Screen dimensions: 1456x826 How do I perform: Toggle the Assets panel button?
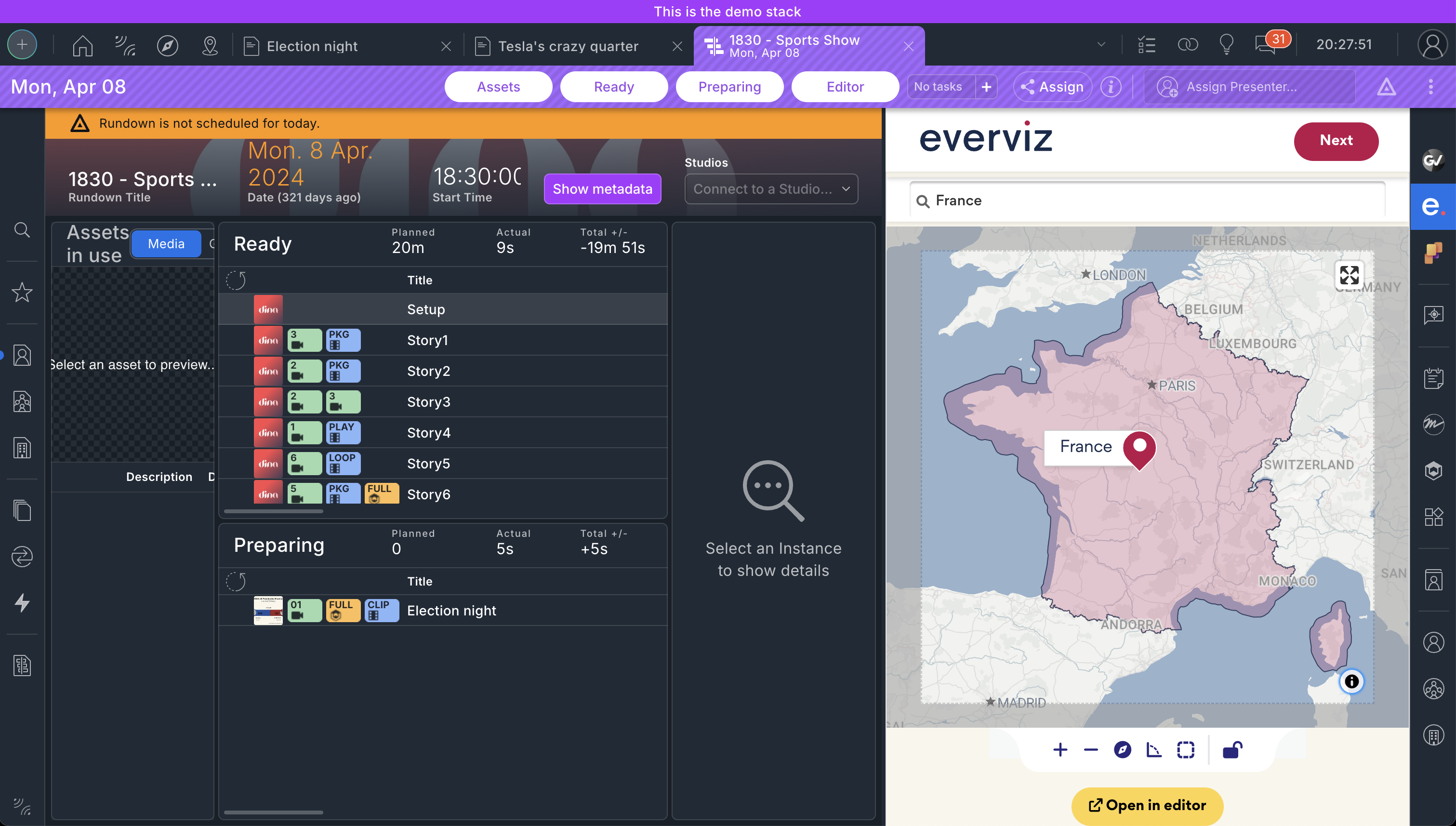pos(498,87)
